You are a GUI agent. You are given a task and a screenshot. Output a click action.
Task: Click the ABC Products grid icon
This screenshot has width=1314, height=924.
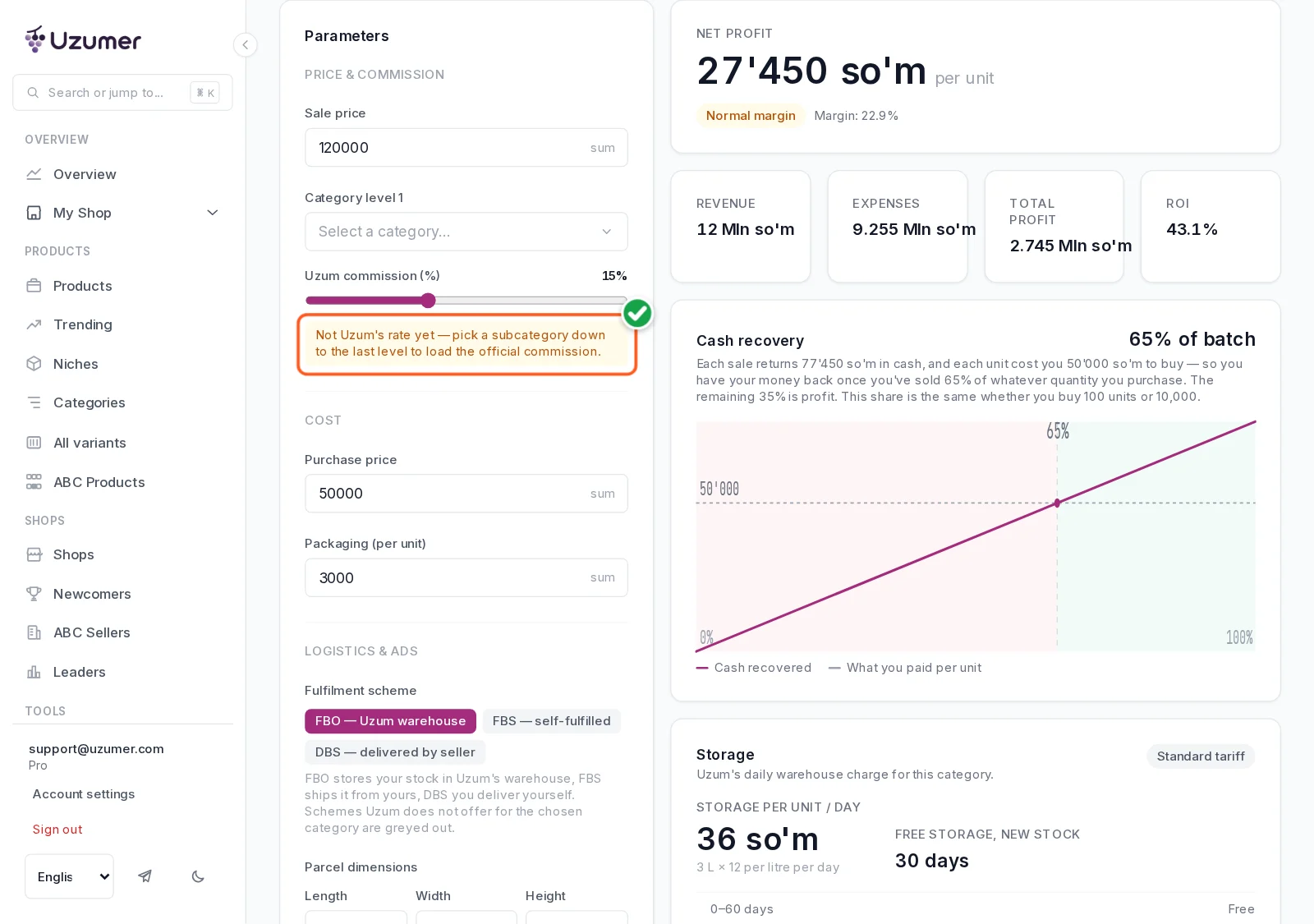pos(34,482)
